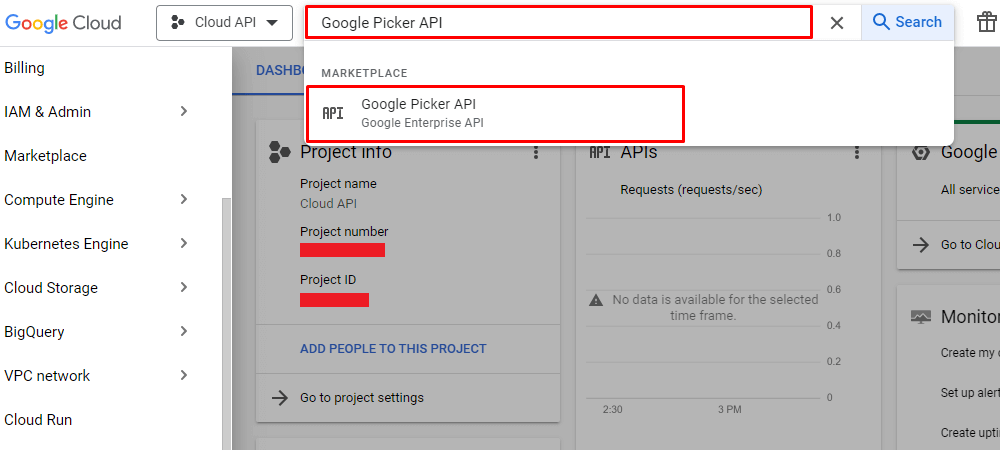The width and height of the screenshot is (1000, 450).
Task: Open the APIs card options menu
Action: [x=857, y=152]
